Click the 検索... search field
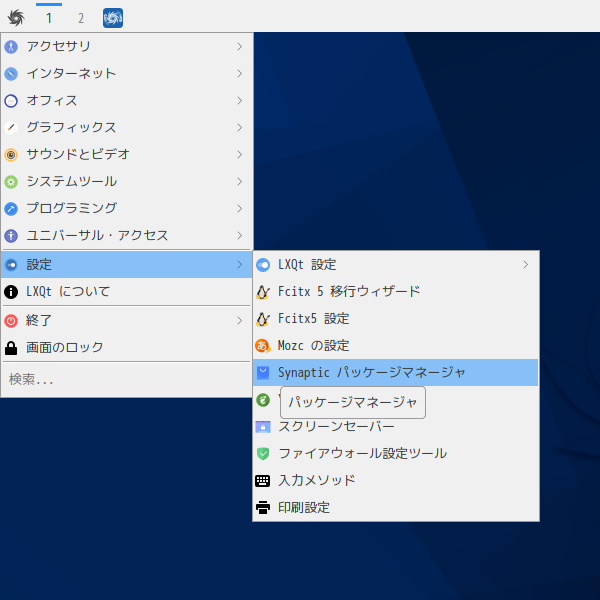The width and height of the screenshot is (600, 600). tap(126, 380)
